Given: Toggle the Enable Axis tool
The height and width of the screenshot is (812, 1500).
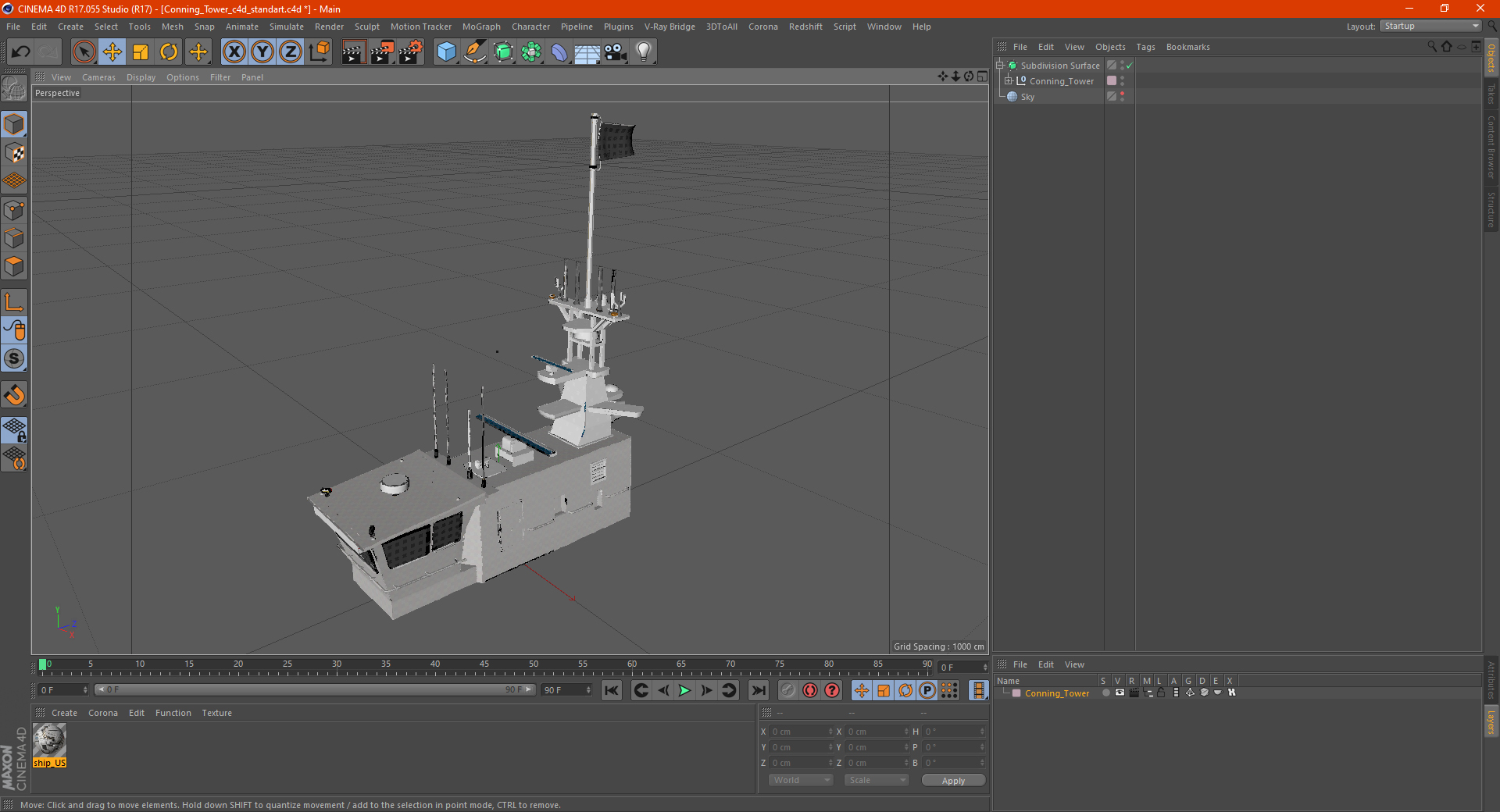Looking at the screenshot, I should 14,302.
